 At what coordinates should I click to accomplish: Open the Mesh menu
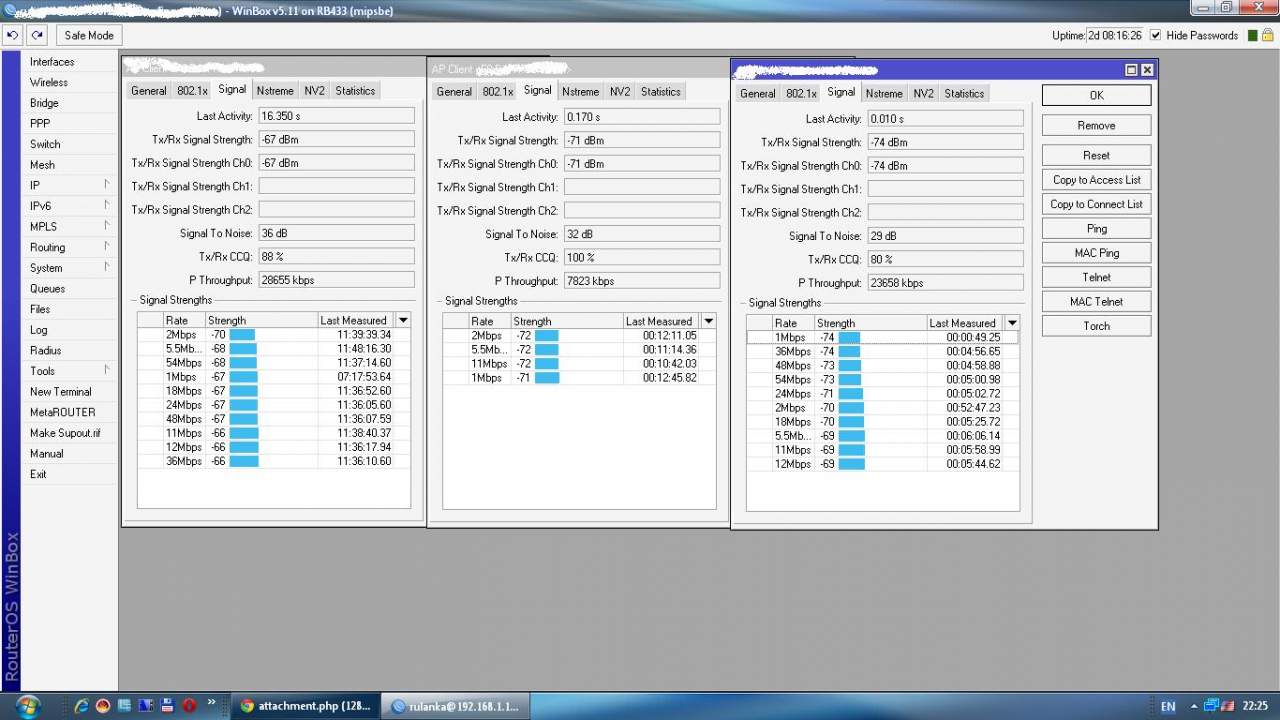[42, 165]
